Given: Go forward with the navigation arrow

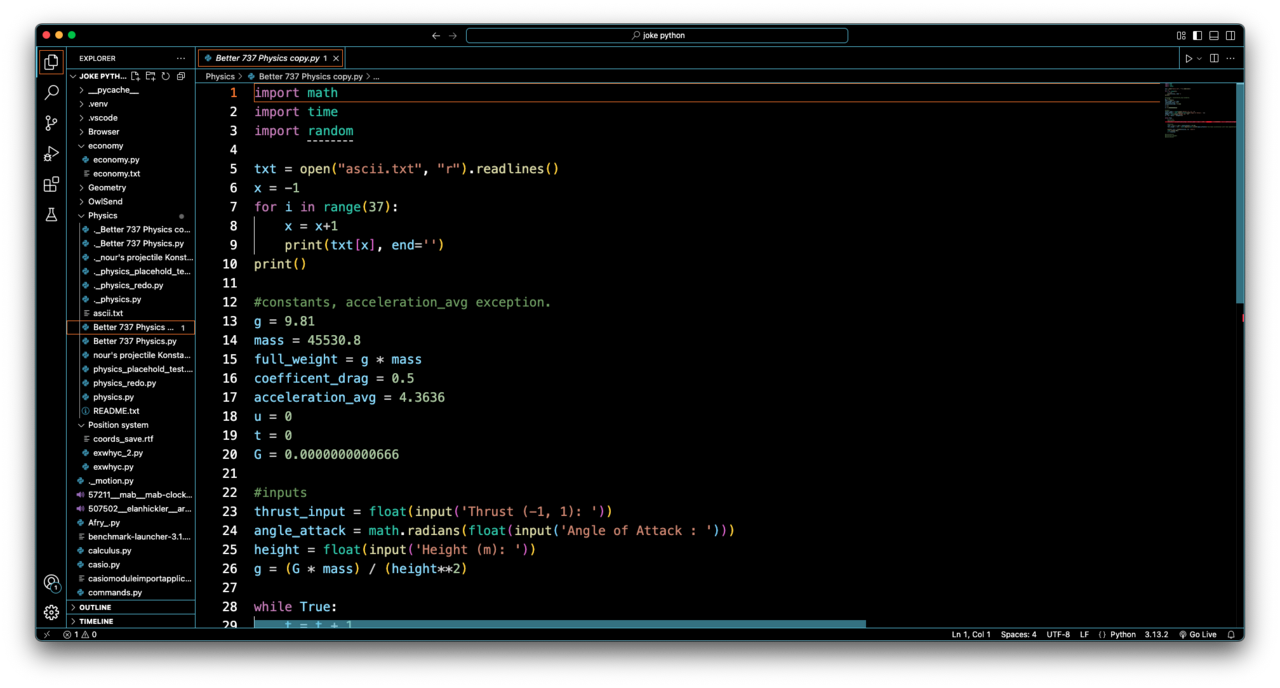Looking at the screenshot, I should pyautogui.click(x=453, y=35).
